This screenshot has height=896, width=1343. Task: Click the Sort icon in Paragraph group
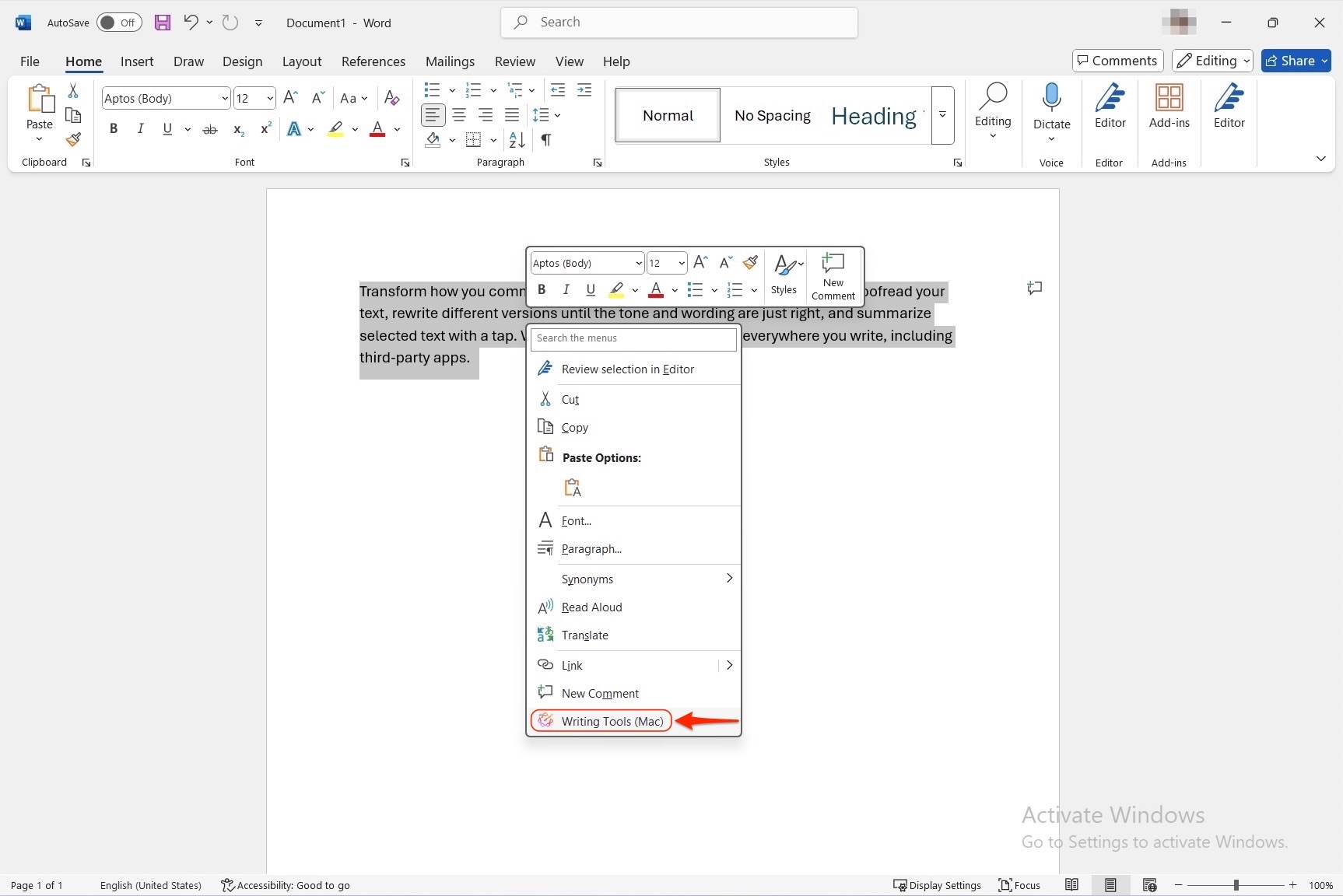517,140
